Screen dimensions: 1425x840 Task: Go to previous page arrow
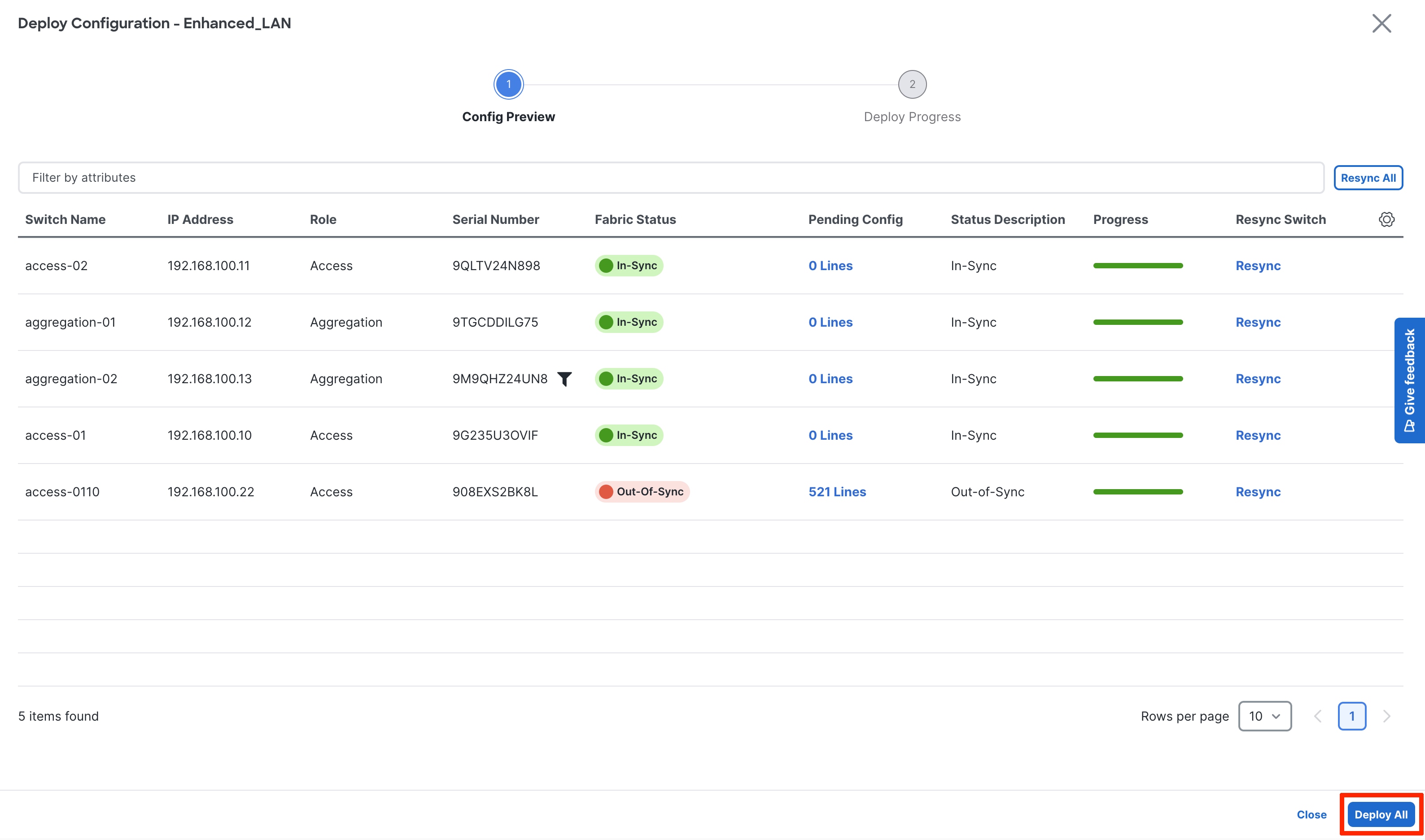(1317, 716)
